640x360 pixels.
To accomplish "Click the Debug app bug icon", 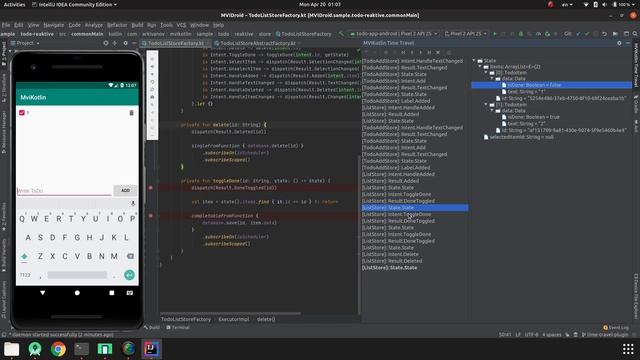I will click(x=520, y=34).
